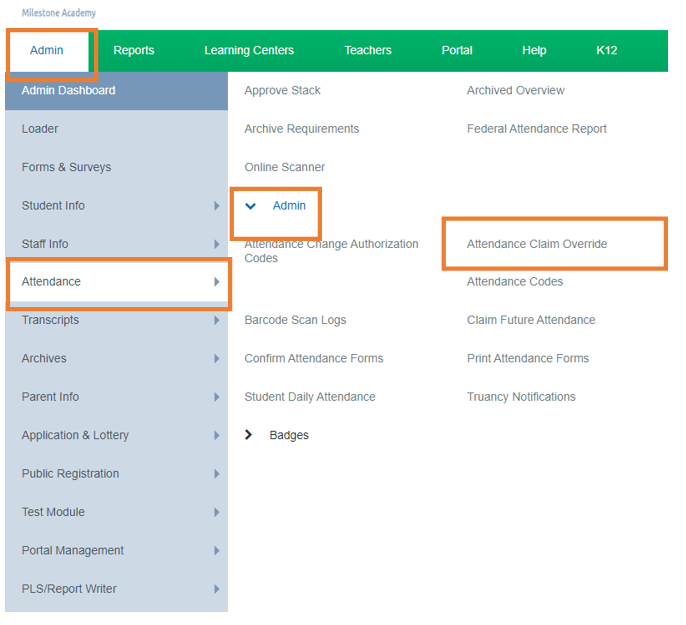Click the arrow beside Parent Info
The height and width of the screenshot is (625, 686).
click(216, 397)
